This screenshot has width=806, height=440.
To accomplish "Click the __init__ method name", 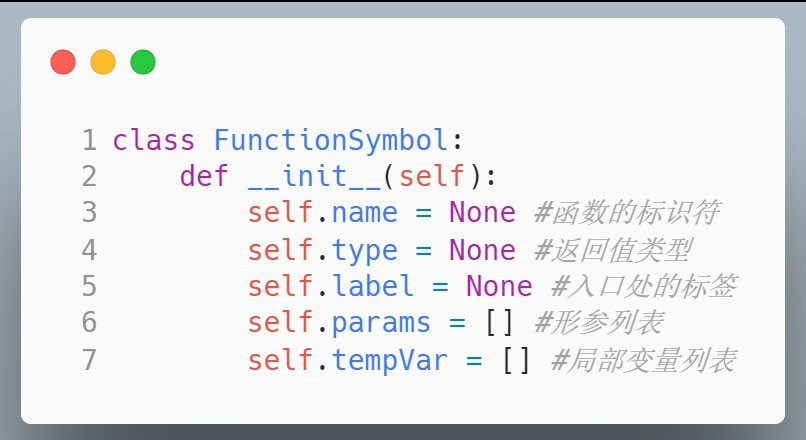I will pyautogui.click(x=315, y=176).
